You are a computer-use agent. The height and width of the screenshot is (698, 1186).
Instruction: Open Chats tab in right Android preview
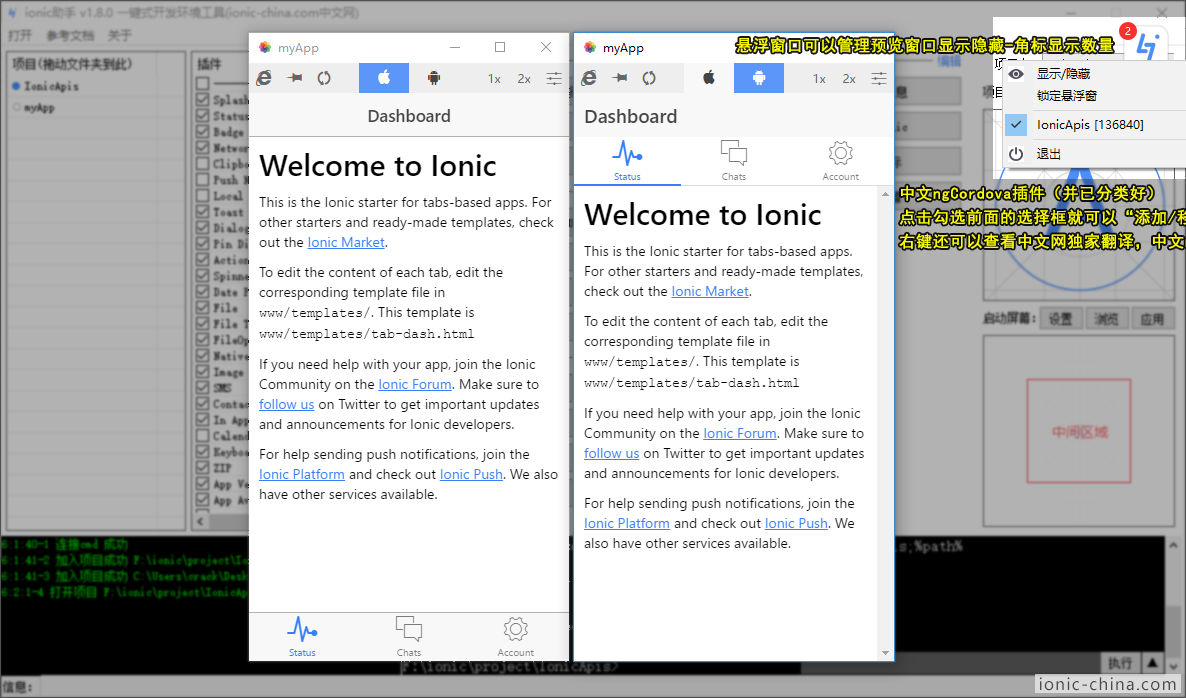click(x=734, y=161)
